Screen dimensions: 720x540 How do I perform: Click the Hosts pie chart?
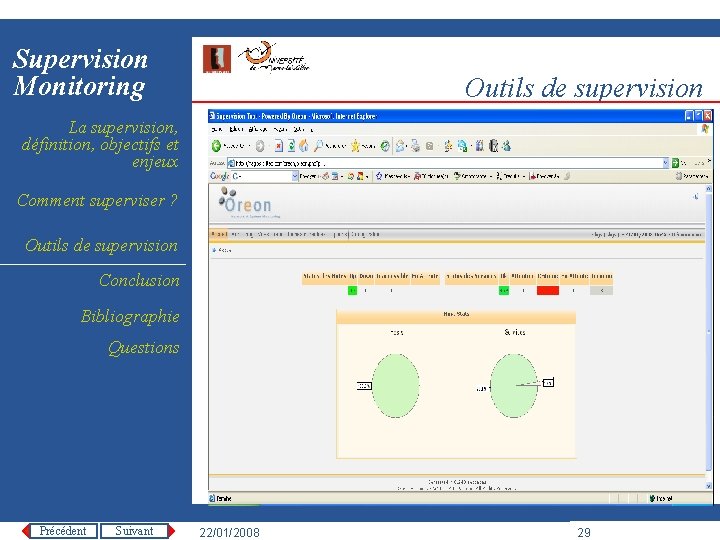[395, 385]
